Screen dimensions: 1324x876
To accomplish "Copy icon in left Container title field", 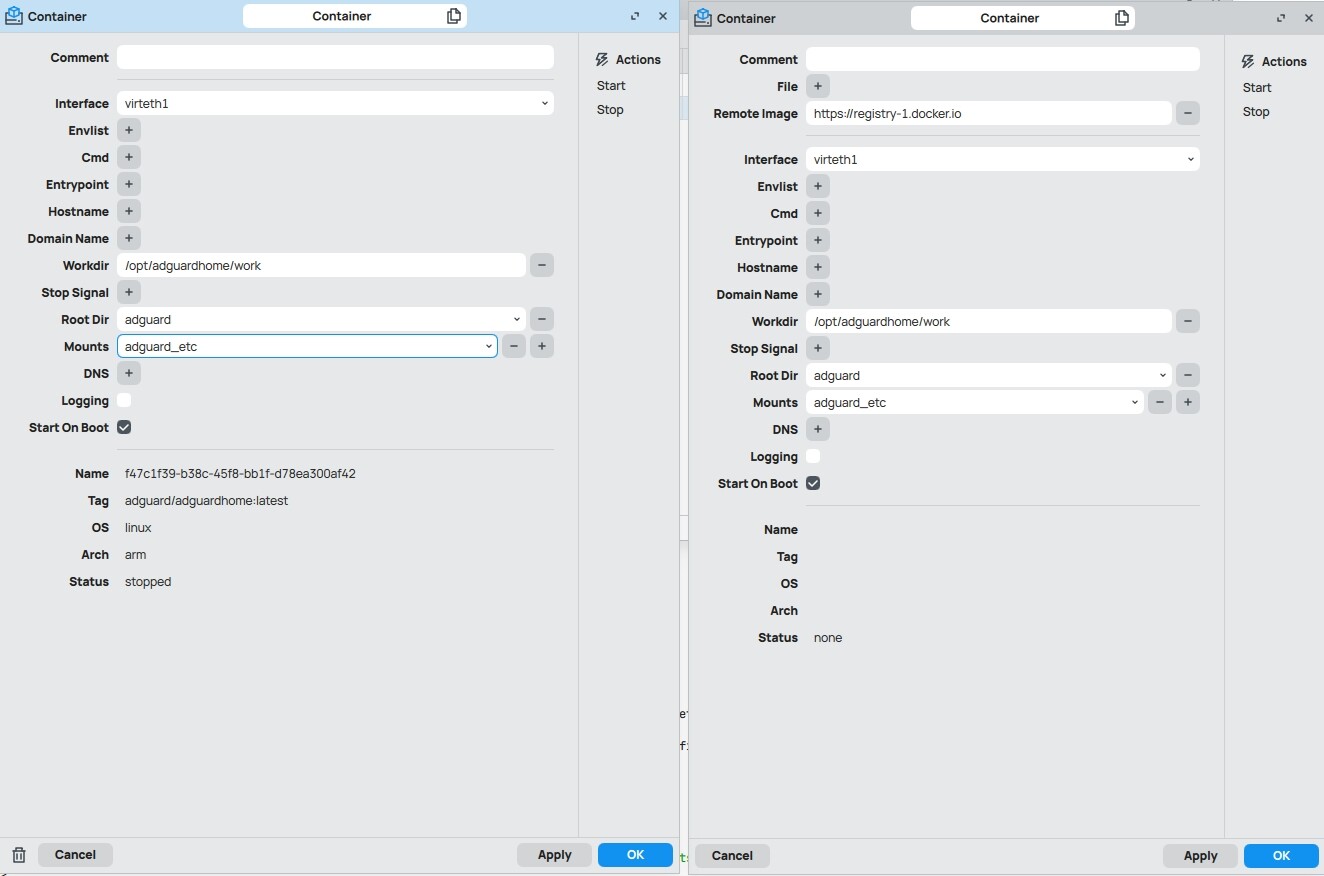I will pos(454,16).
